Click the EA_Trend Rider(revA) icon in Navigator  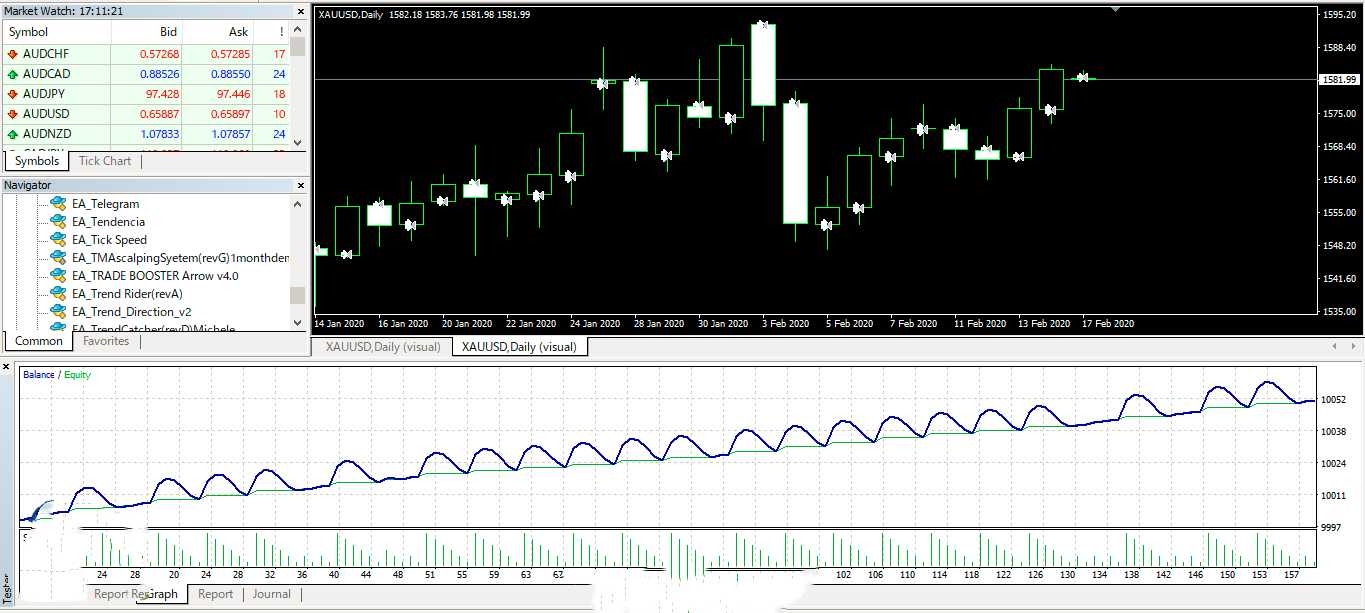tap(59, 294)
